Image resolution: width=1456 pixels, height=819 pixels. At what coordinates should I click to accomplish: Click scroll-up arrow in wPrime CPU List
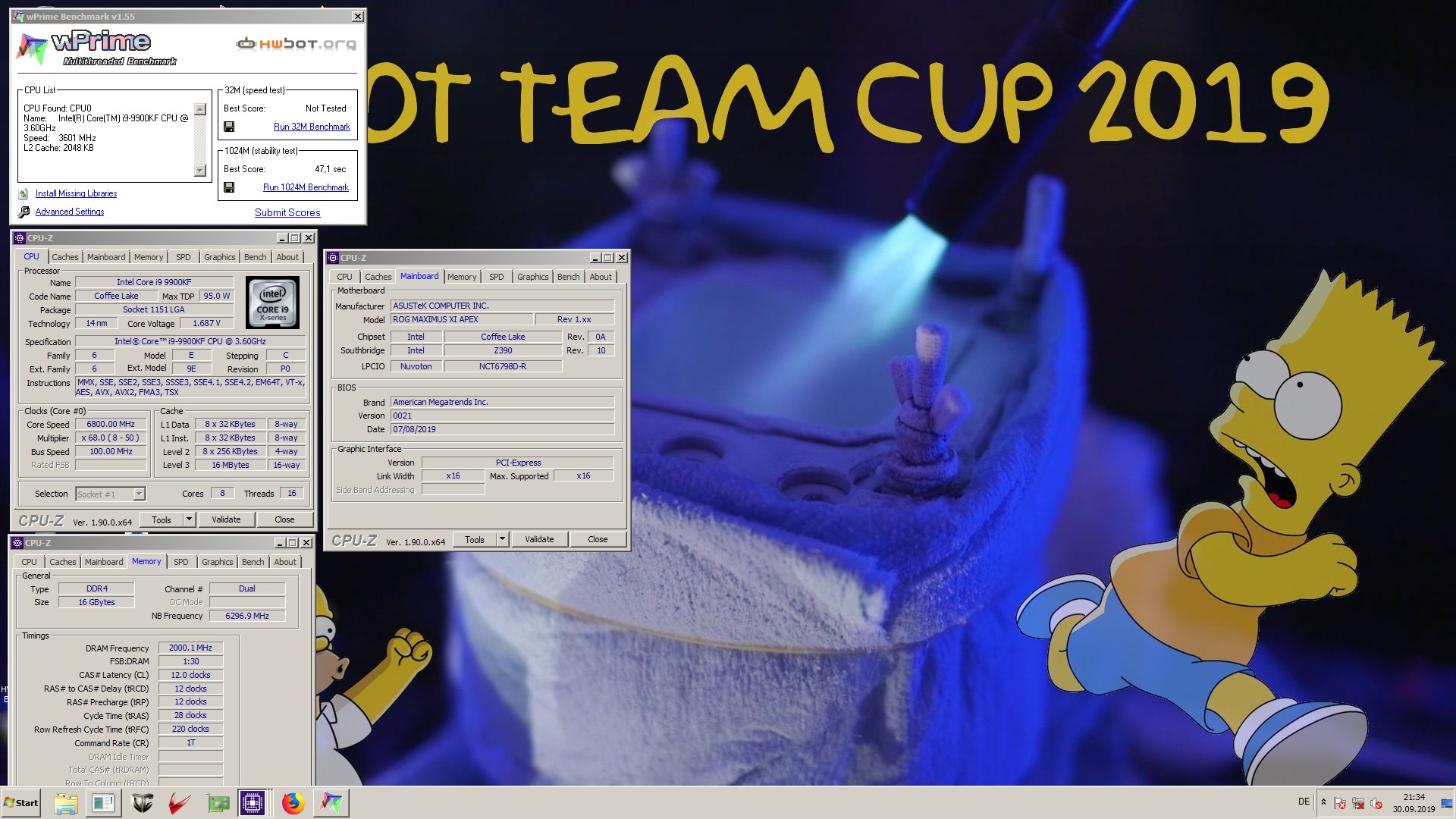(200, 109)
